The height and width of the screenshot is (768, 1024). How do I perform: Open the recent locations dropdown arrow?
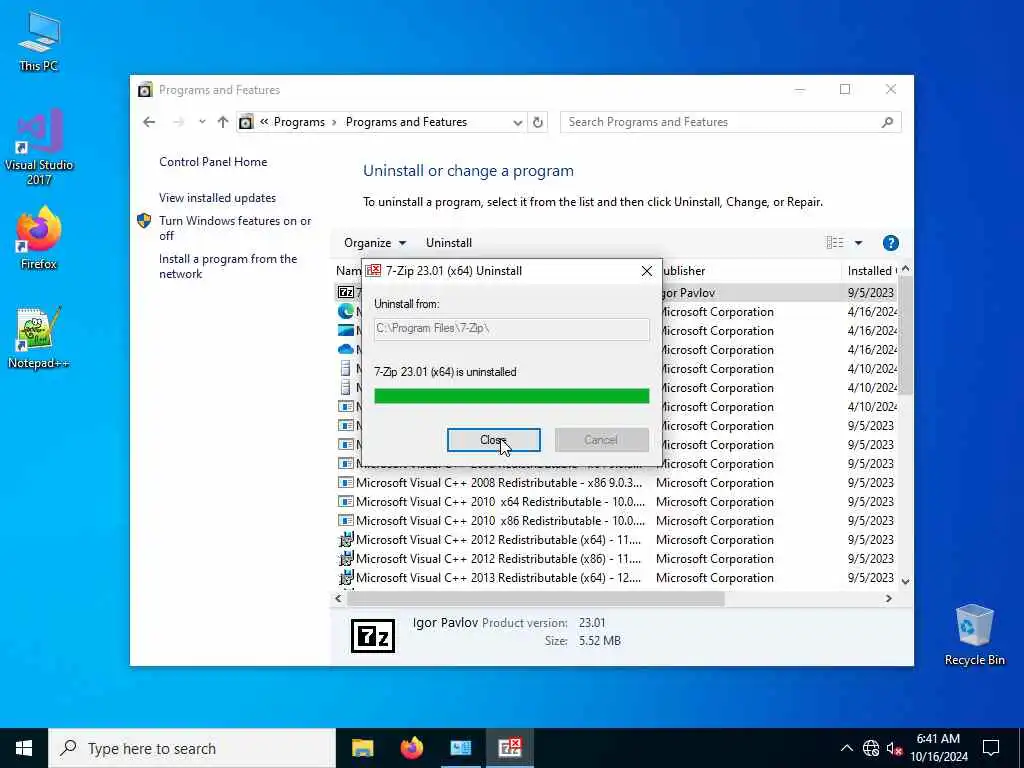(x=202, y=122)
